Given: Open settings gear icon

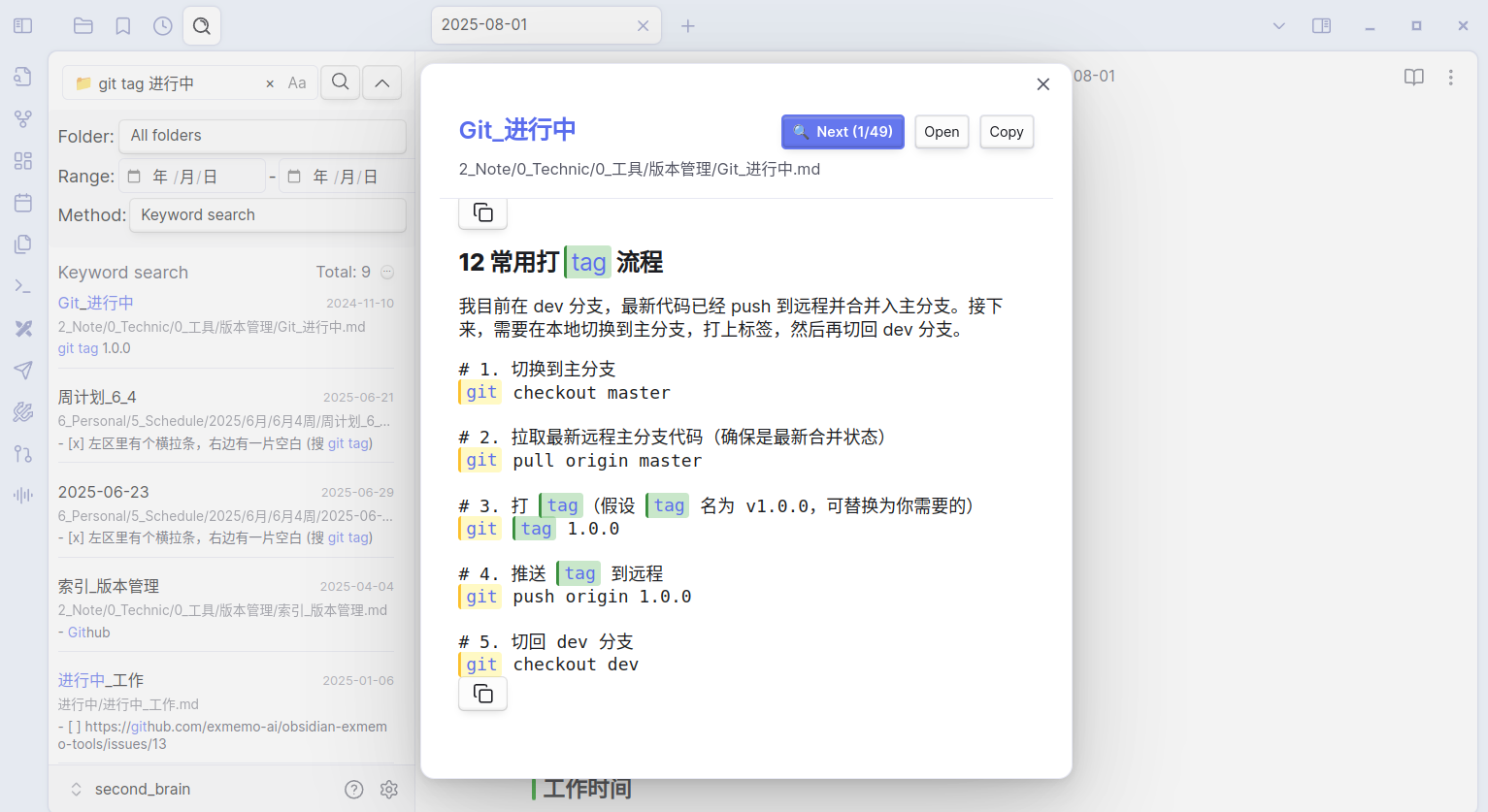Looking at the screenshot, I should point(389,790).
